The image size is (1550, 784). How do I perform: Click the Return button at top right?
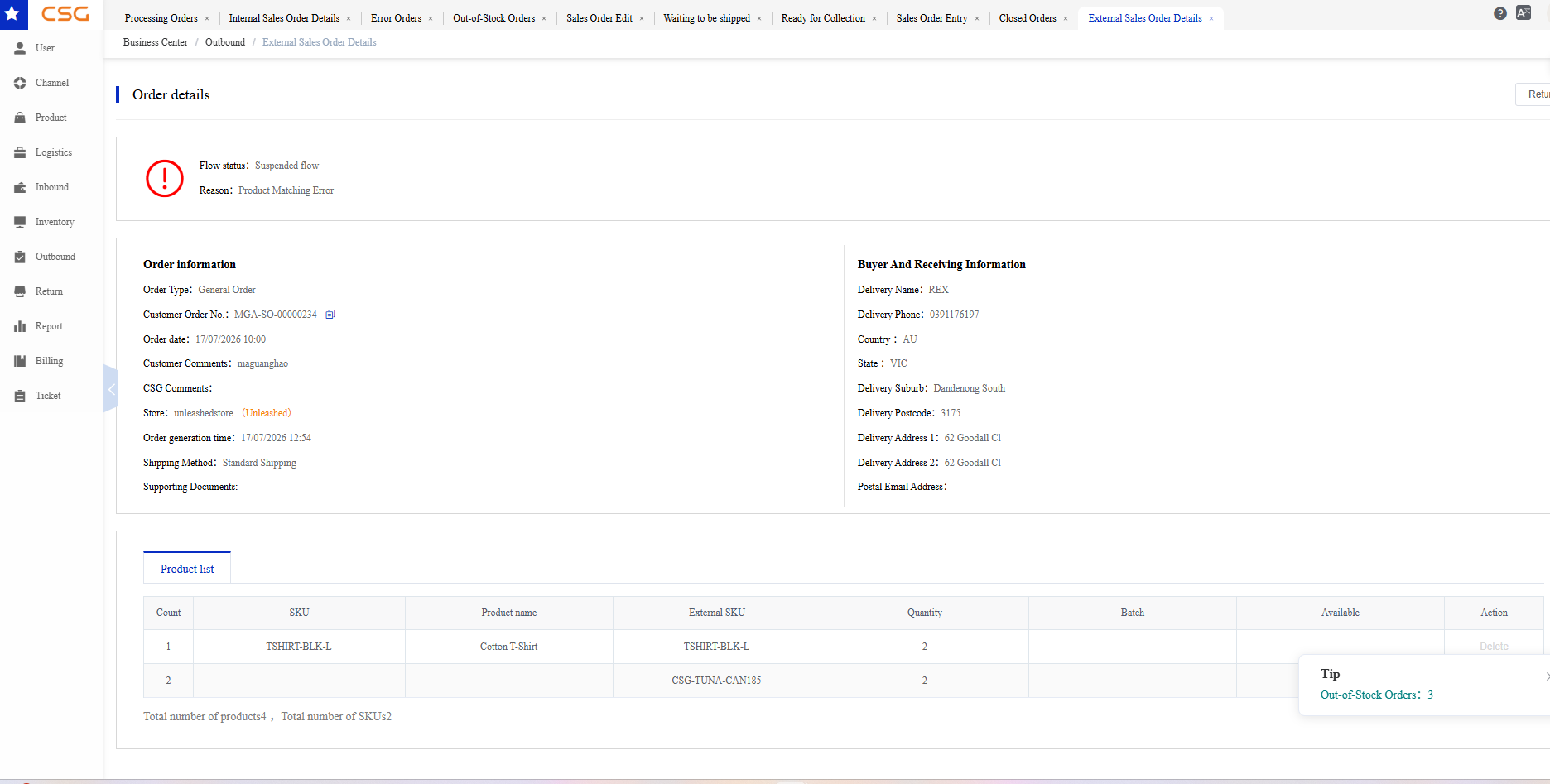pyautogui.click(x=1533, y=94)
